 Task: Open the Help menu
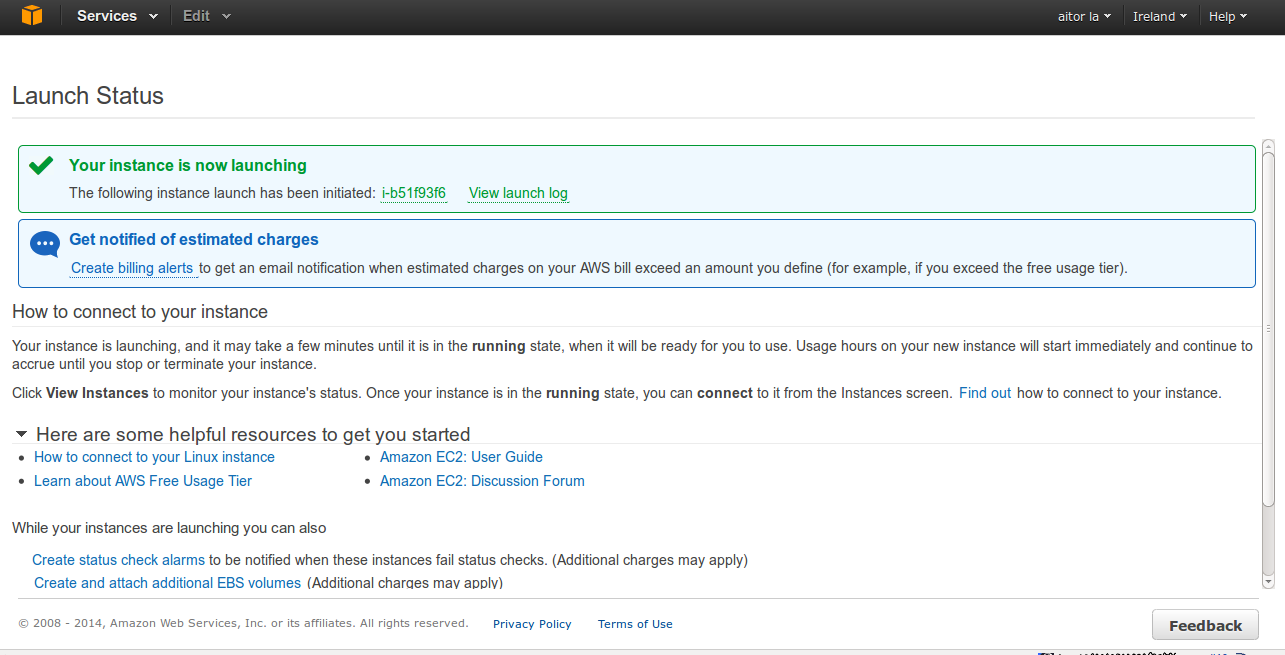pyautogui.click(x=1227, y=16)
